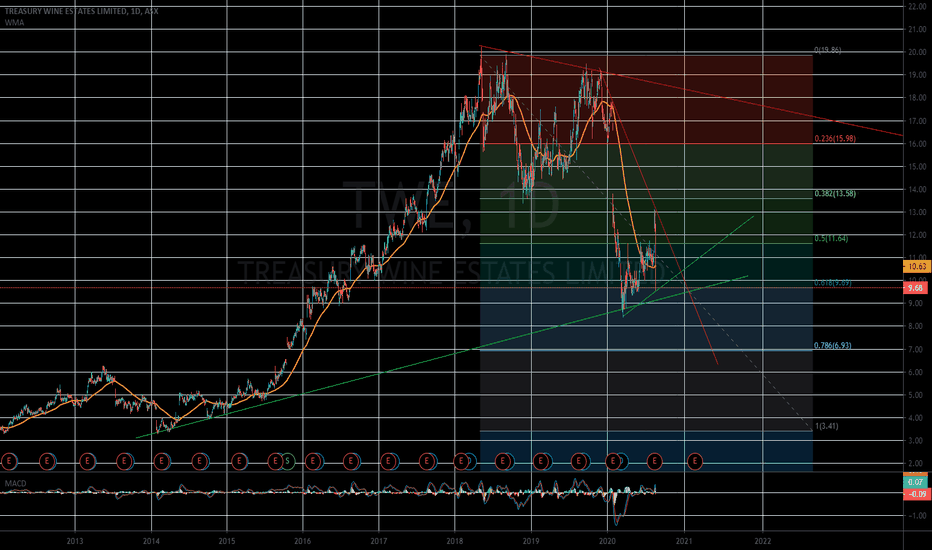Viewport: 932px width, 550px height.
Task: Click the green S split marker
Action: tap(288, 461)
